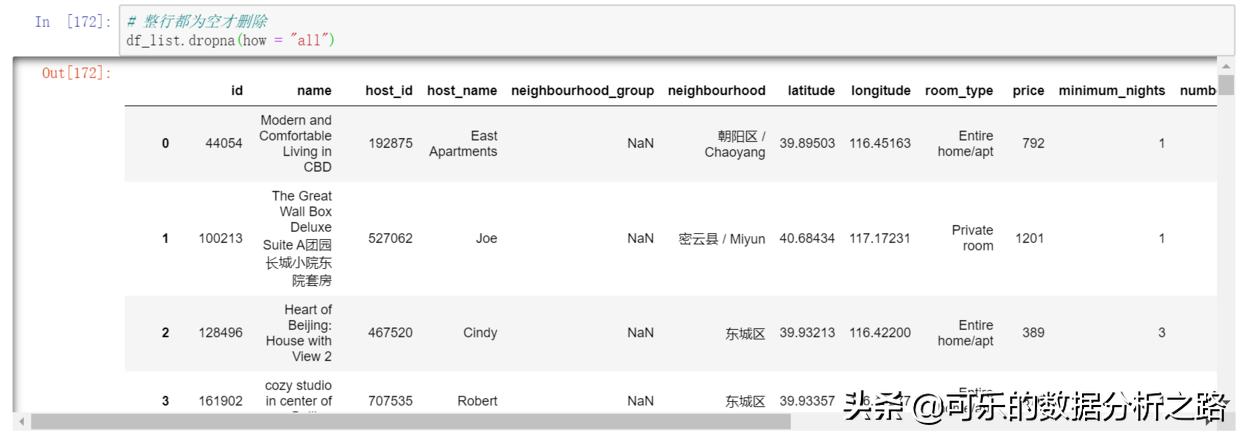The height and width of the screenshot is (436, 1240).
Task: Click latitude cell 39.89503
Action: coord(807,143)
